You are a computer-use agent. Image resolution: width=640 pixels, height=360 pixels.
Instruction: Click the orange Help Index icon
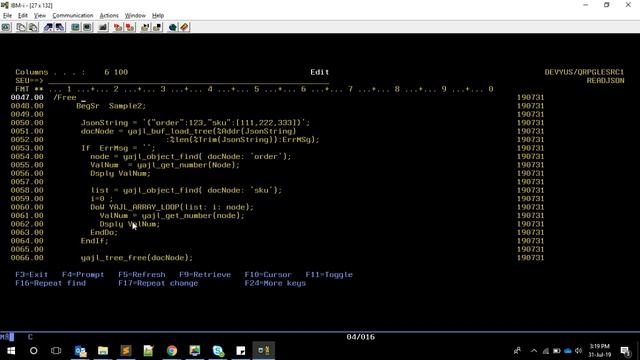tap(184, 27)
